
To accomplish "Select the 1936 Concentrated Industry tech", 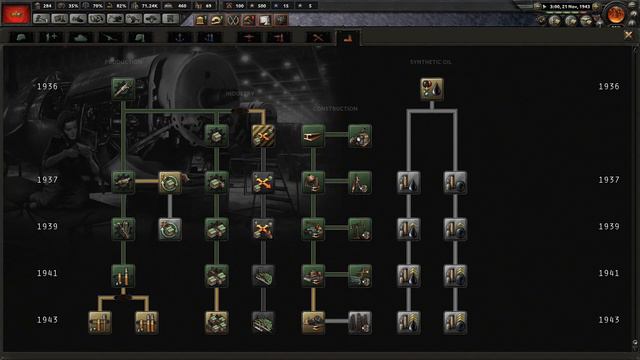I will [x=216, y=136].
